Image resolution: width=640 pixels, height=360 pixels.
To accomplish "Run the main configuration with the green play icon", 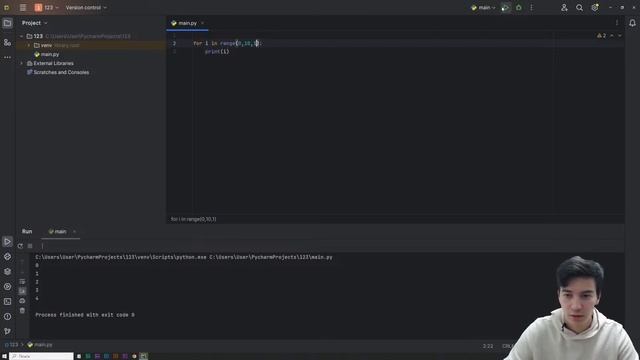I will point(505,8).
